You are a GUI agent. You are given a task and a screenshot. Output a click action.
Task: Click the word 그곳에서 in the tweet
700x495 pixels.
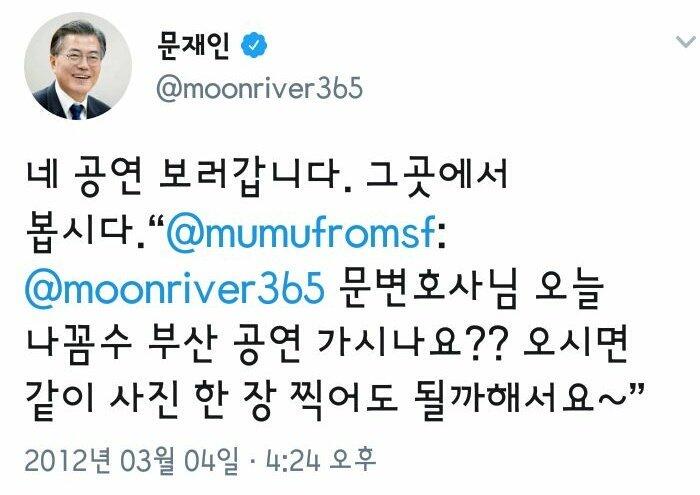437,175
